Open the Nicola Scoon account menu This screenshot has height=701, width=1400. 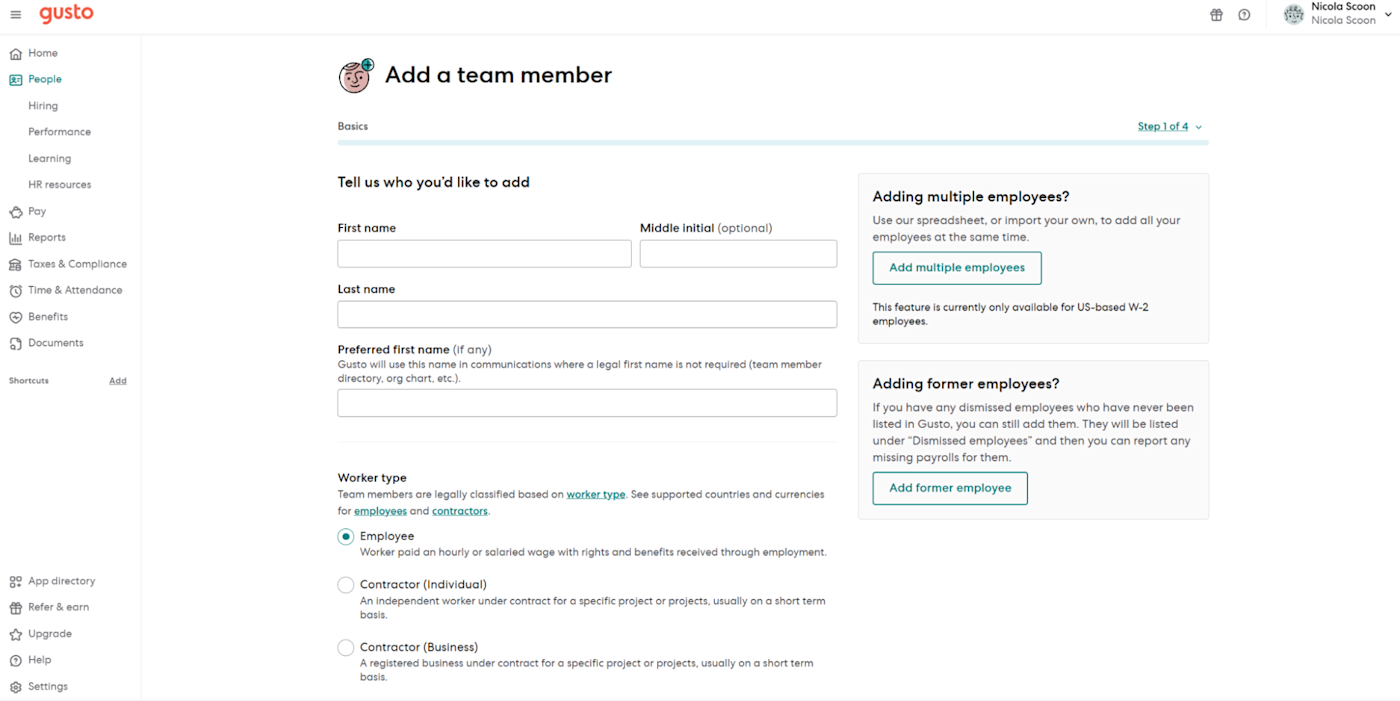tap(1330, 14)
